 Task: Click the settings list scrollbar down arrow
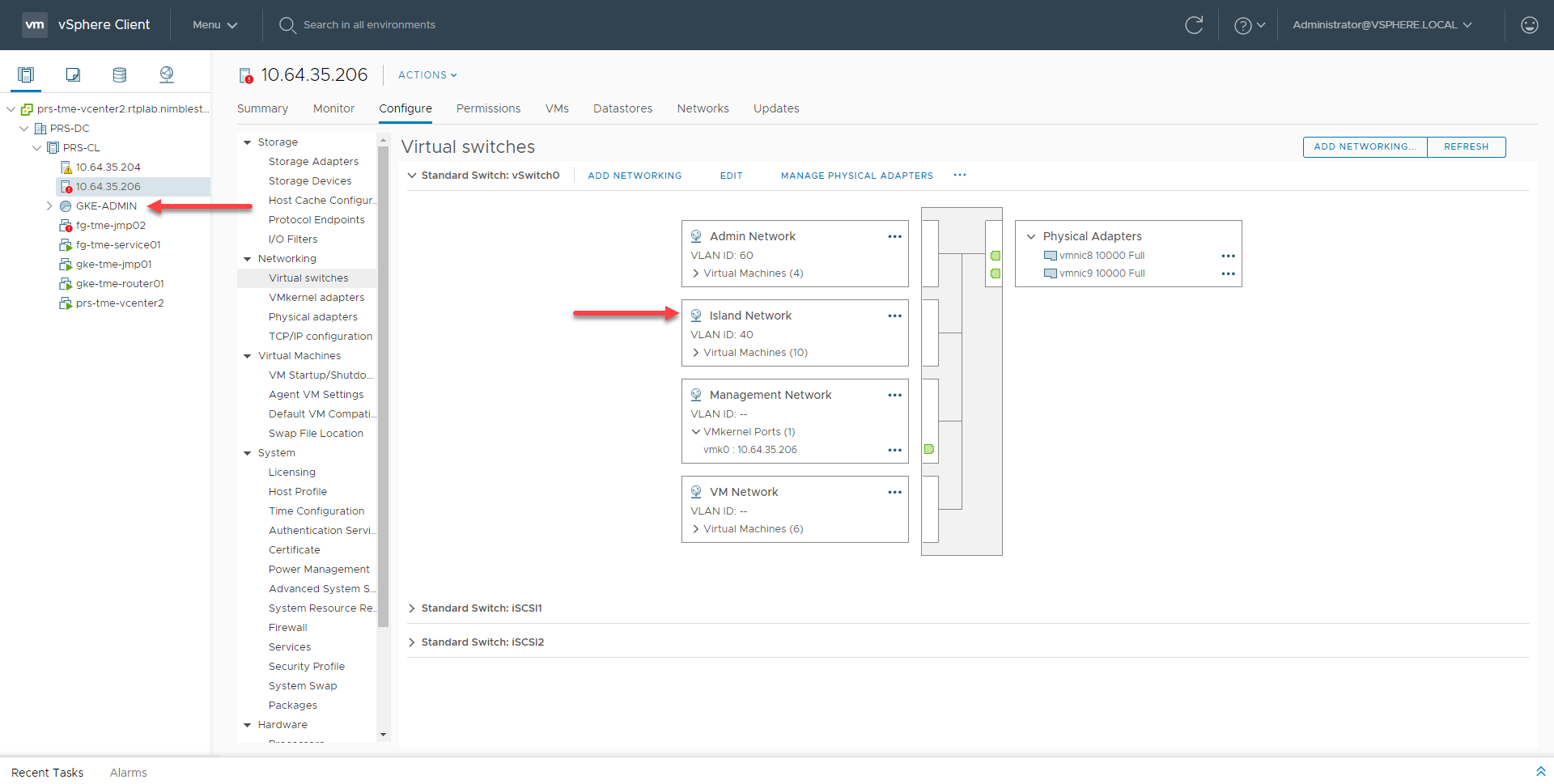pos(383,735)
